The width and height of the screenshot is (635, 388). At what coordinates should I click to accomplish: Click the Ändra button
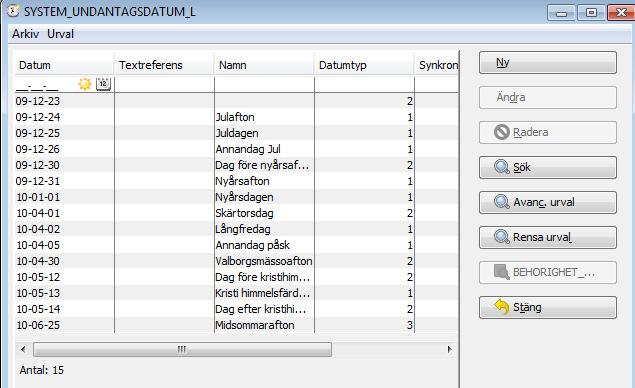pos(548,97)
